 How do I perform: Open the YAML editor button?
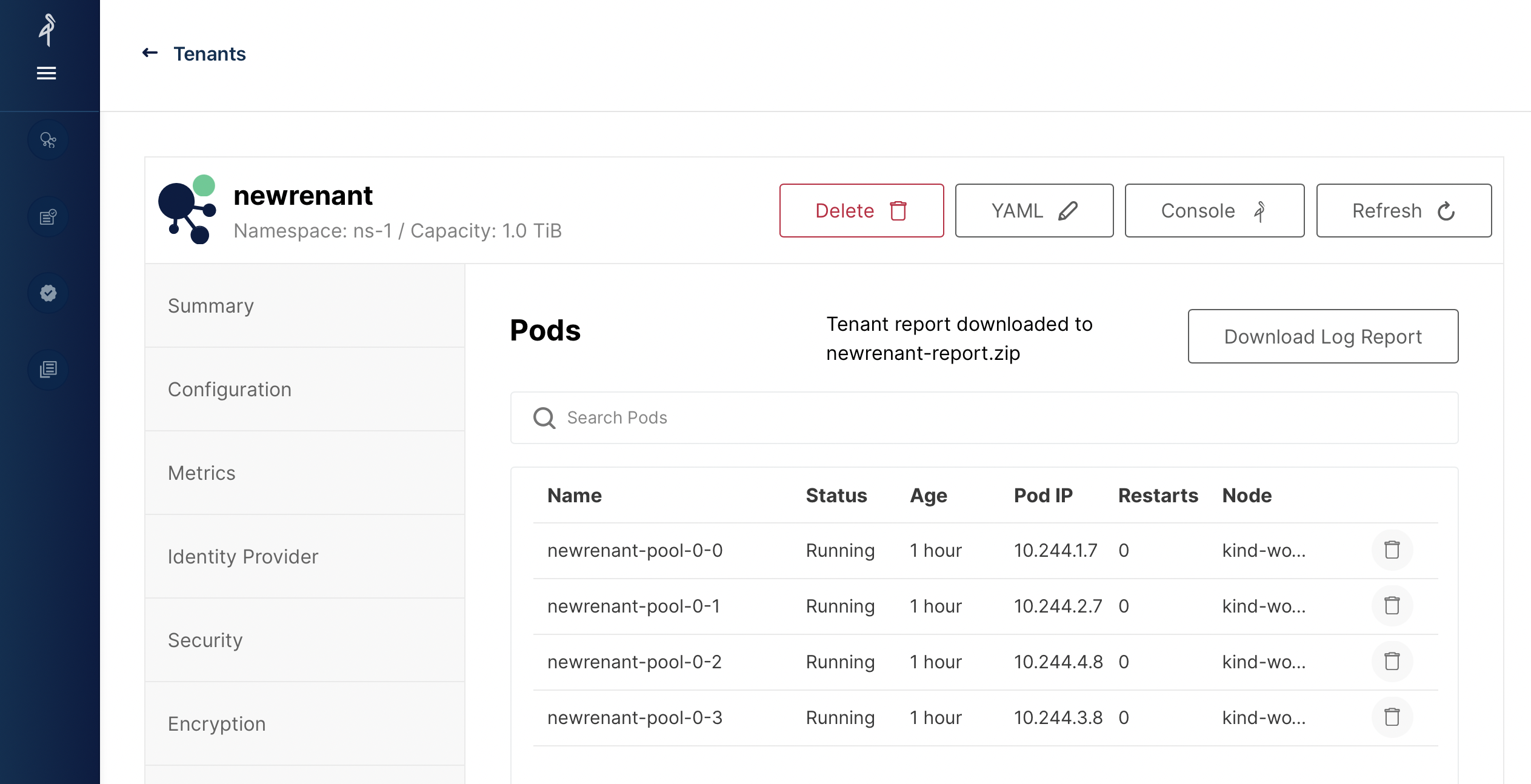point(1034,211)
